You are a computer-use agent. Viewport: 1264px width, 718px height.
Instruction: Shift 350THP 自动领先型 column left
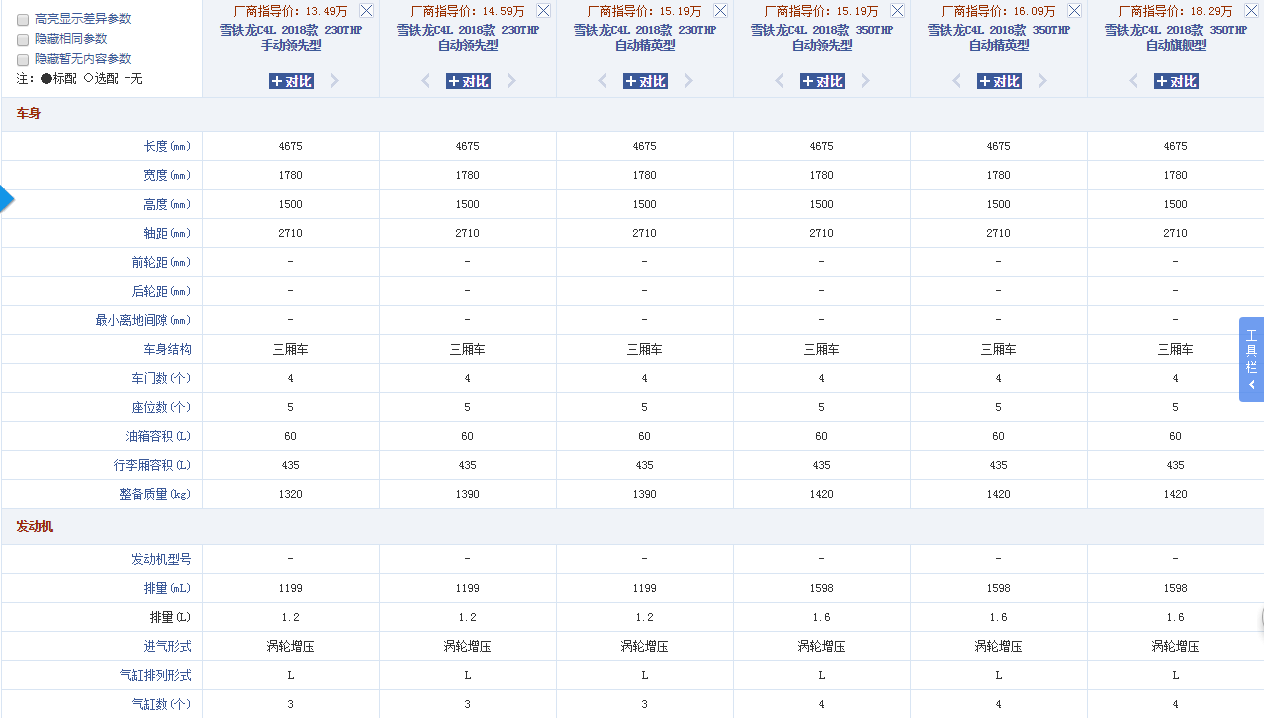tap(779, 81)
